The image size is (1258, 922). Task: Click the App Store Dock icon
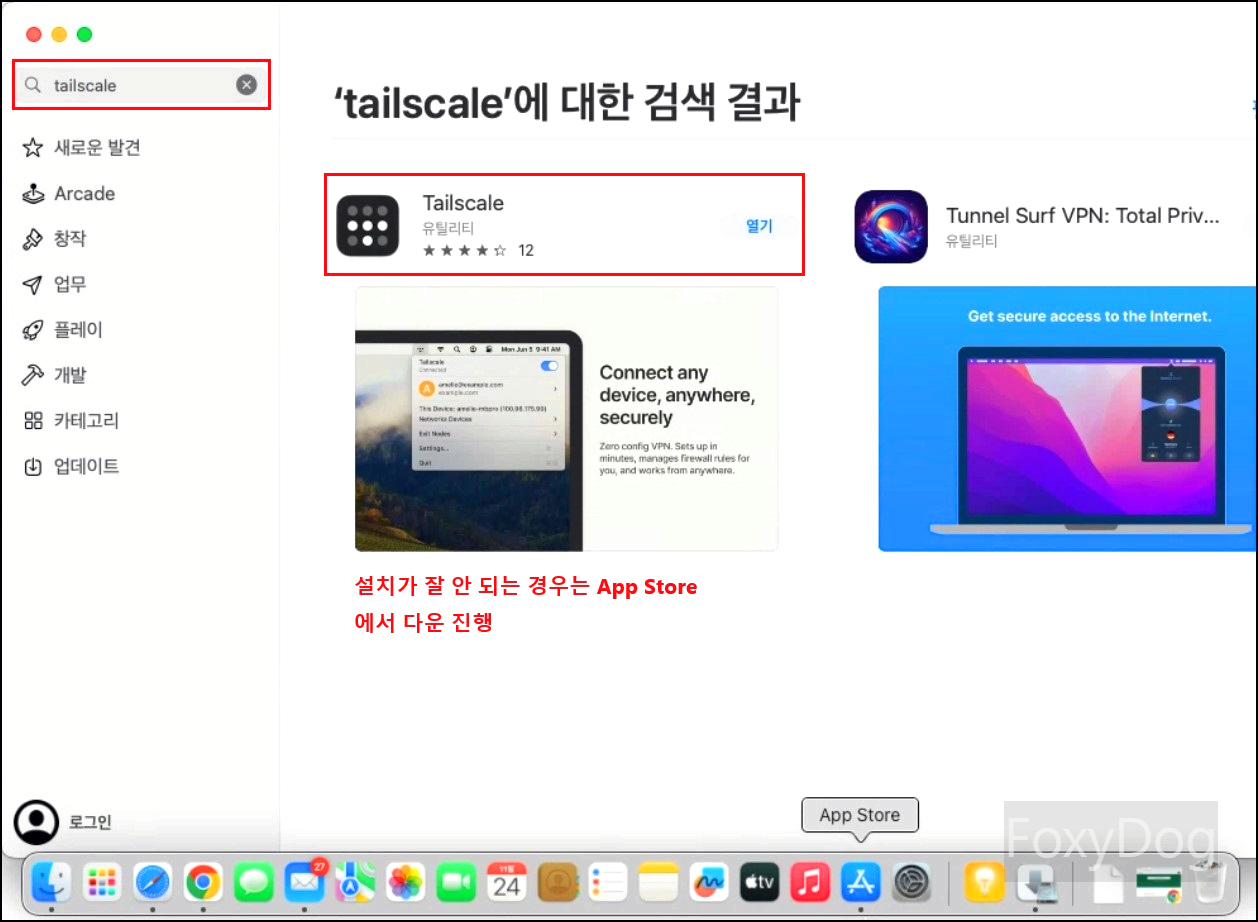pyautogui.click(x=860, y=882)
